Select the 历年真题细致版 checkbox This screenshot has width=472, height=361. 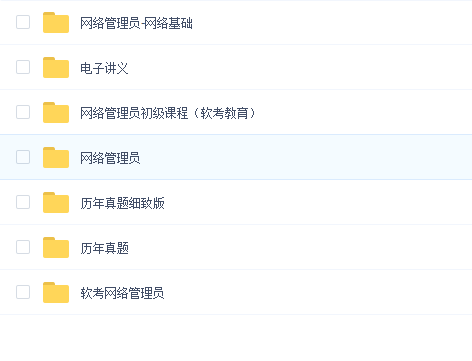[x=23, y=202]
